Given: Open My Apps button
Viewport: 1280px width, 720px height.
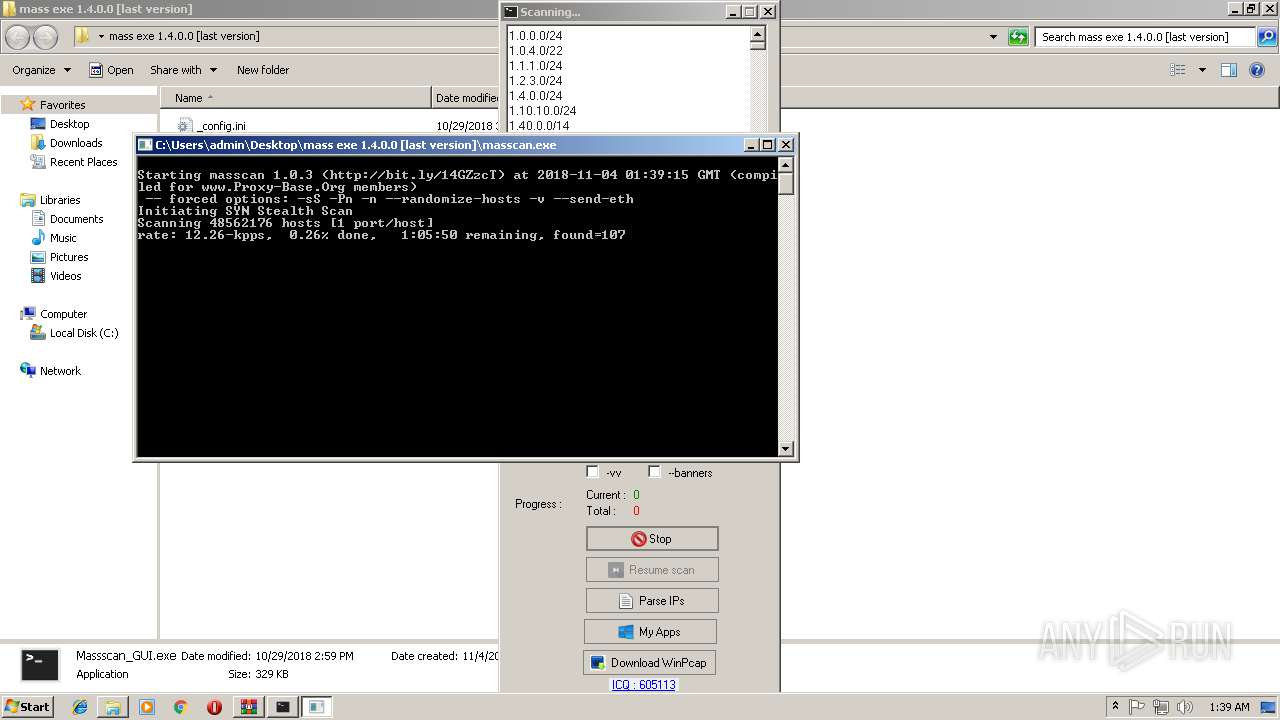Looking at the screenshot, I should pos(650,632).
